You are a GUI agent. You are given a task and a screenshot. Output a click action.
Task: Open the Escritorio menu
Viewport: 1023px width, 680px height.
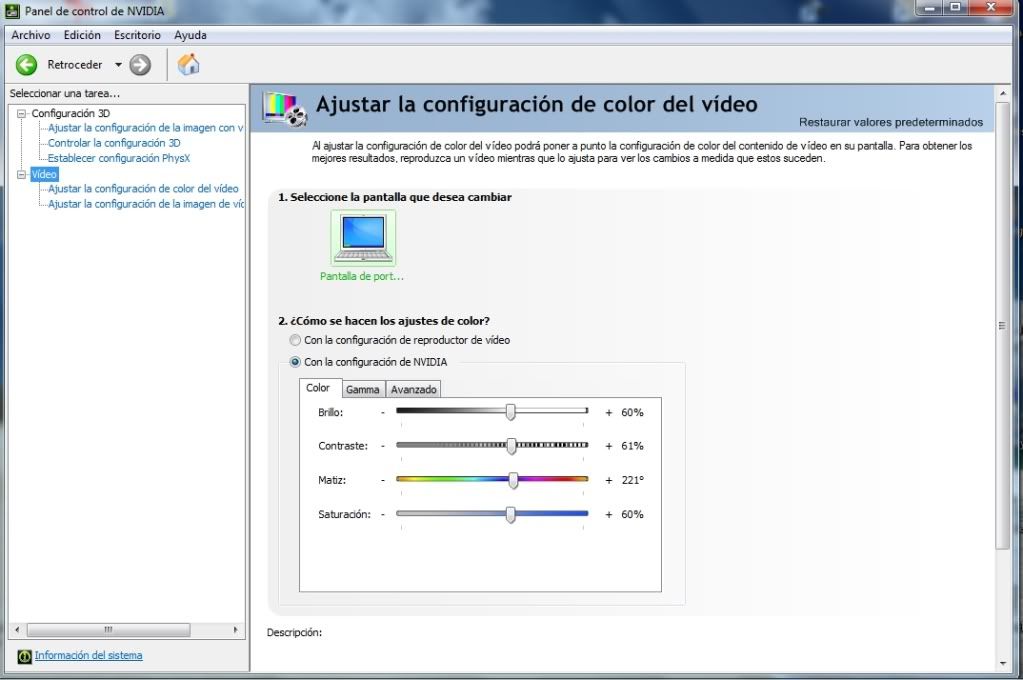[137, 35]
